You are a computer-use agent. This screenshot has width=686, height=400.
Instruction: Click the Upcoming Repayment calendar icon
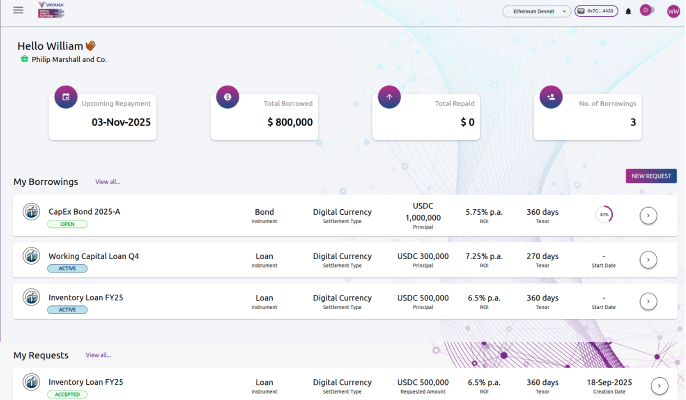(65, 97)
